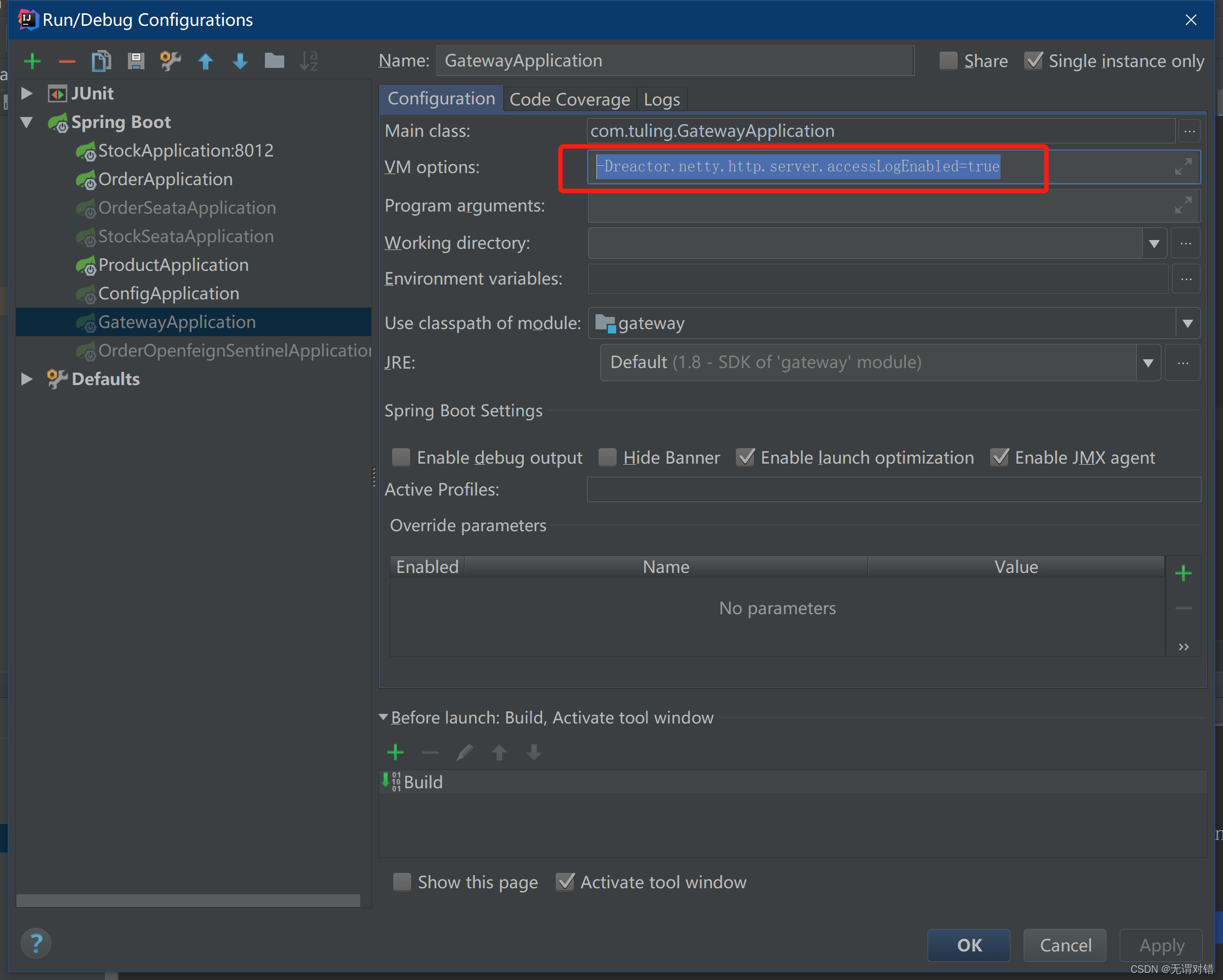
Task: Open JRE browse ellipsis button
Action: [1182, 363]
